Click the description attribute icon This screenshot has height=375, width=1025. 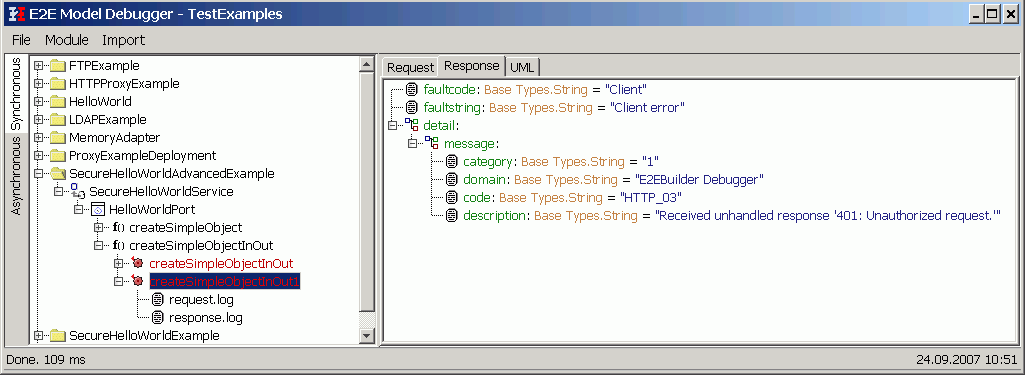(x=452, y=215)
